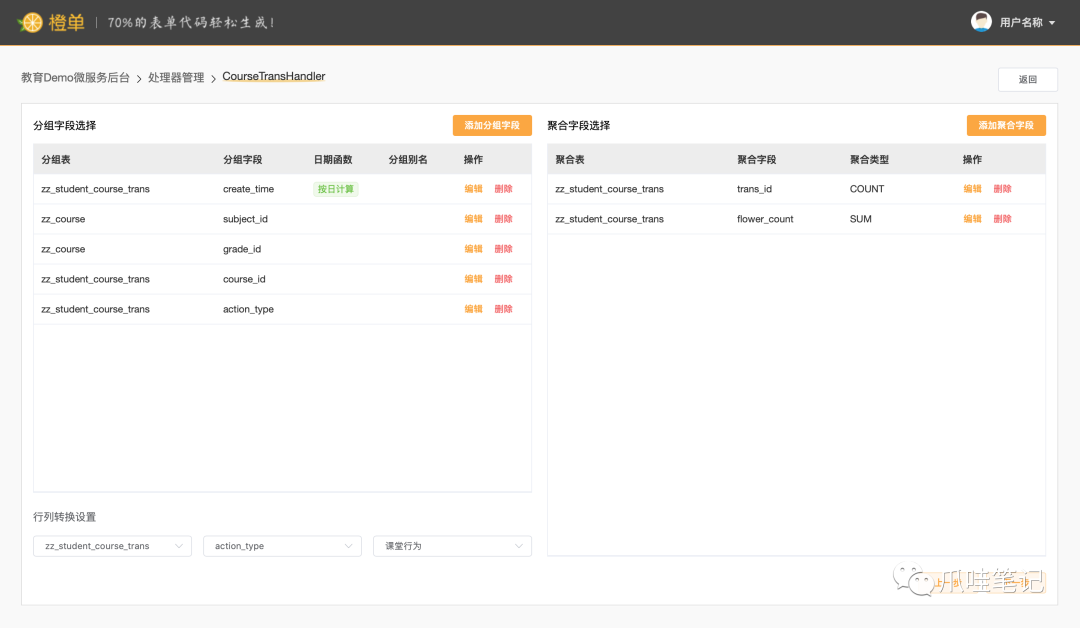The height and width of the screenshot is (628, 1080).
Task: Click the 分组别名 column header
Action: tap(408, 160)
